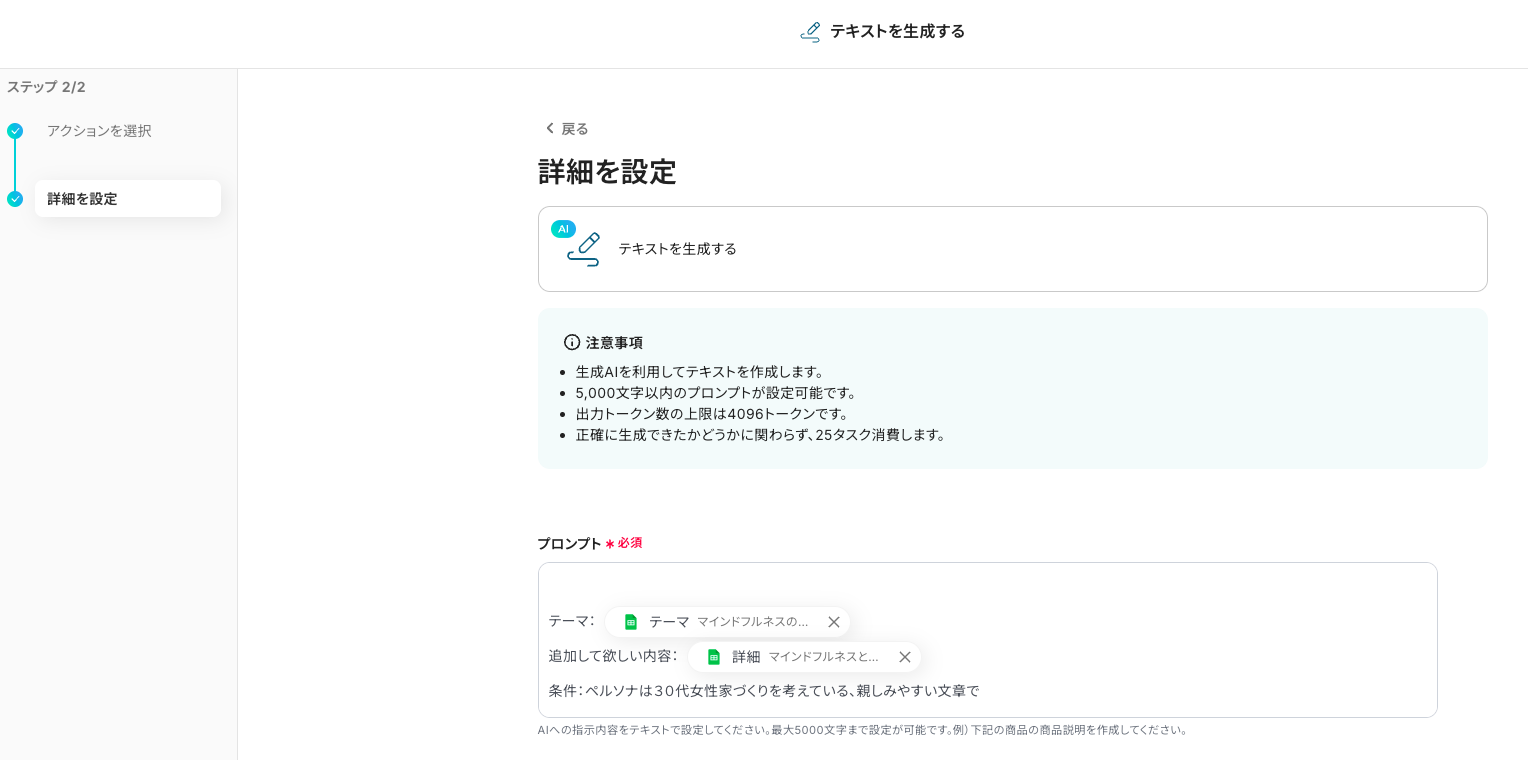Screen dimensions: 1528x760
Task: Click the AI badge on the action card
Action: click(563, 229)
